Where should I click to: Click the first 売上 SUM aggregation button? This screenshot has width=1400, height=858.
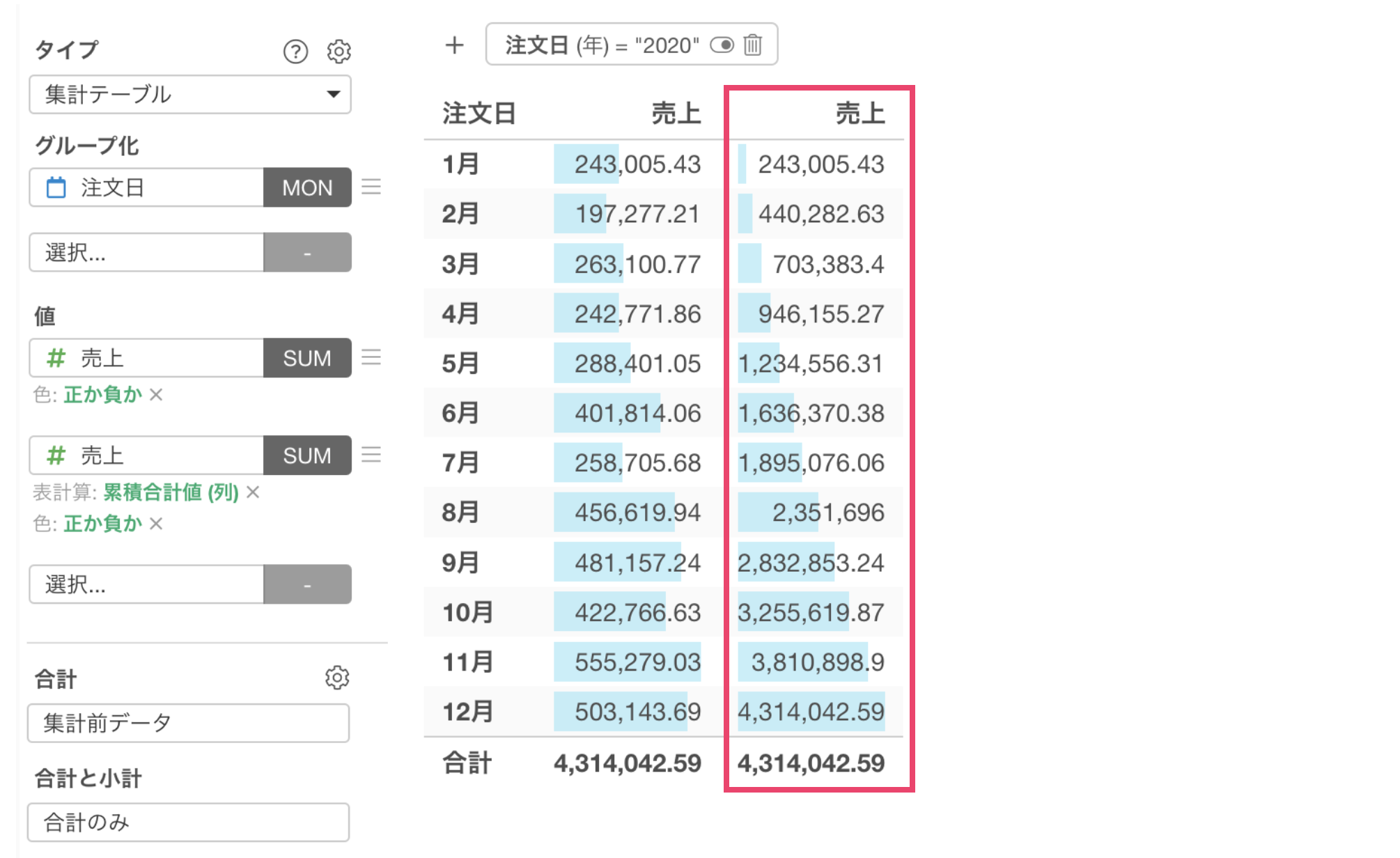(x=307, y=358)
